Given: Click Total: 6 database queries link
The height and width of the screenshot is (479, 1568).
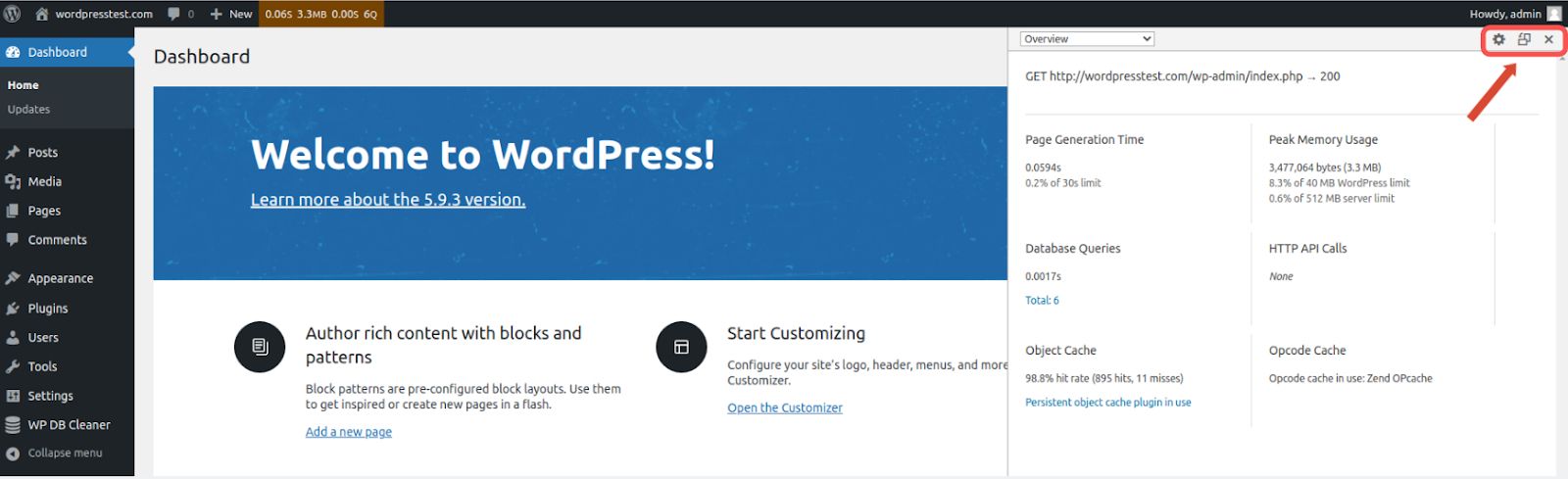Looking at the screenshot, I should coord(1042,301).
